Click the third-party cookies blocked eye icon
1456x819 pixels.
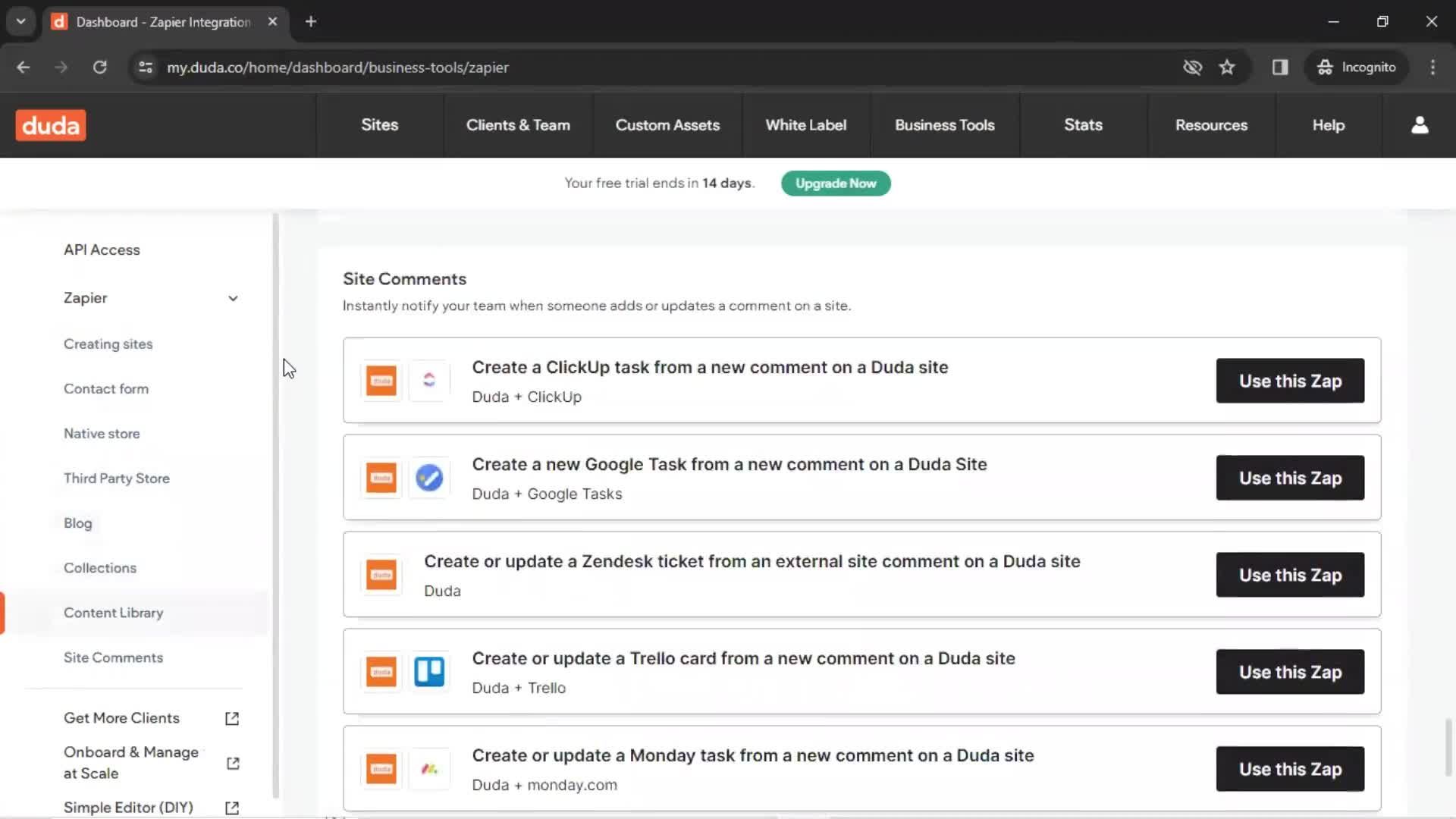click(x=1192, y=67)
